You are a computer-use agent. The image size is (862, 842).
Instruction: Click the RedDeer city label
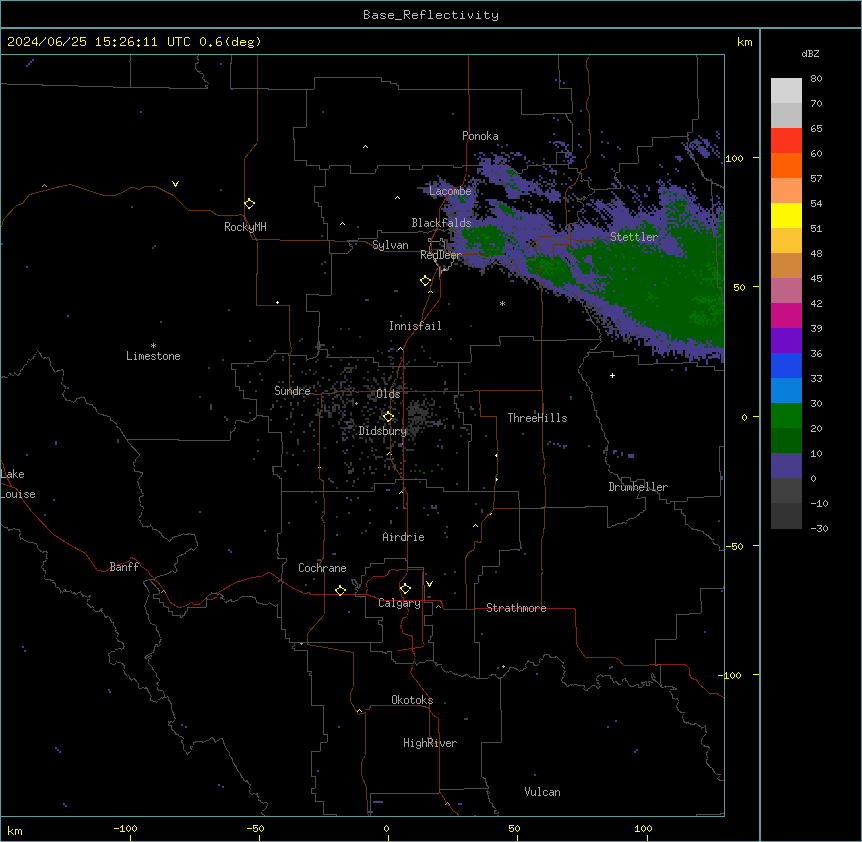tap(441, 255)
